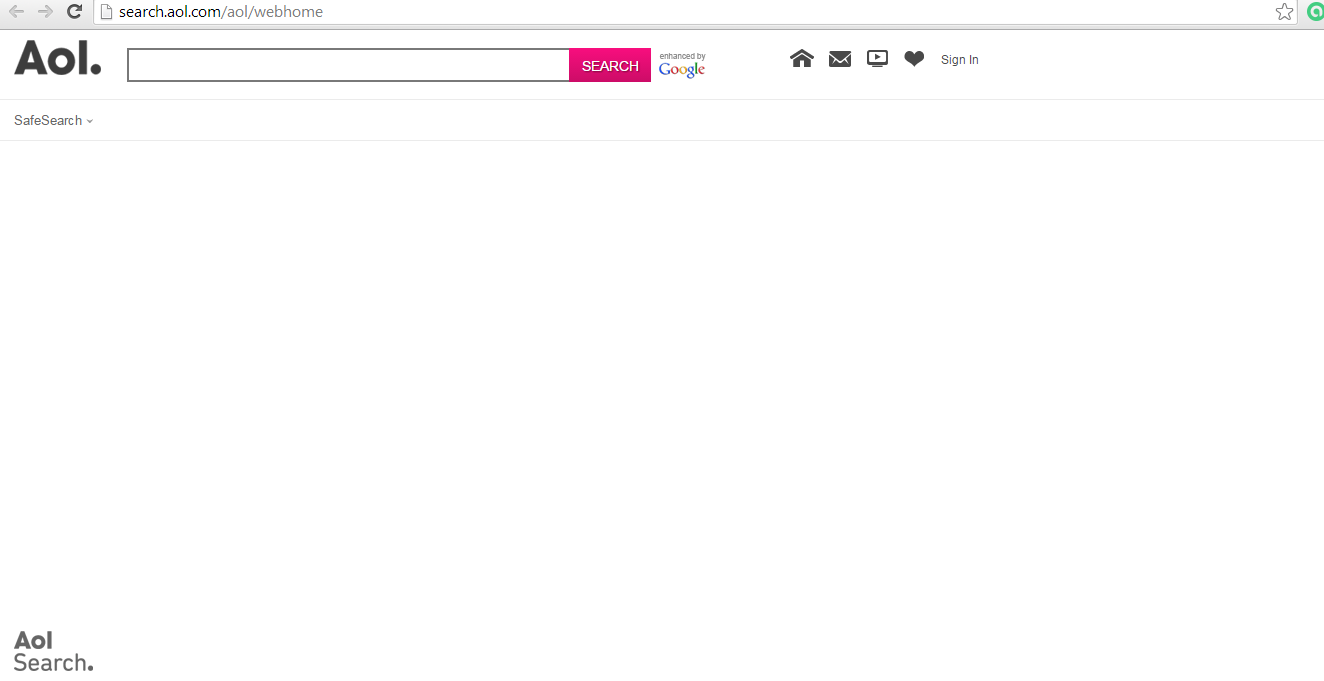Image resolution: width=1324 pixels, height=681 pixels.
Task: Go back with the browser back arrow
Action: click(x=16, y=12)
